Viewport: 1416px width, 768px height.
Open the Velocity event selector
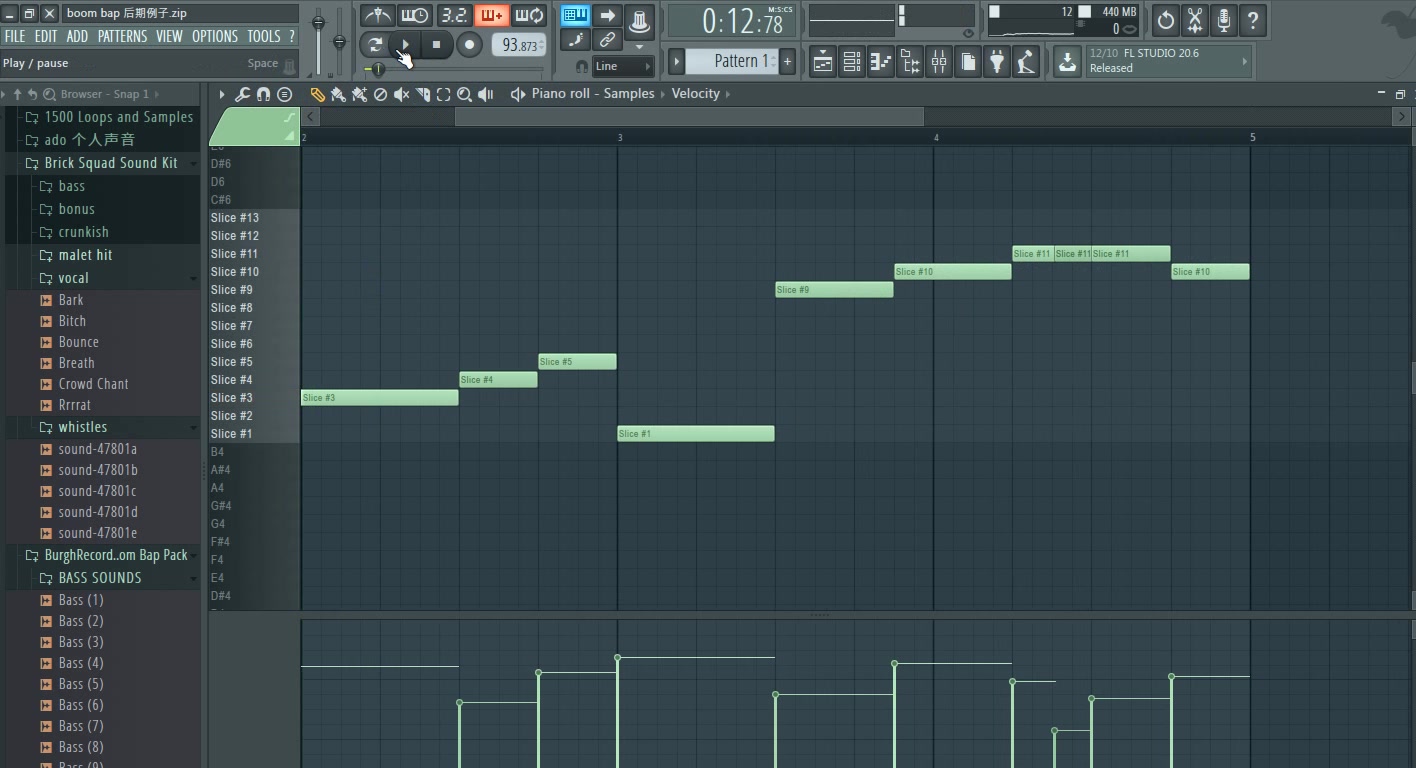[x=695, y=93]
